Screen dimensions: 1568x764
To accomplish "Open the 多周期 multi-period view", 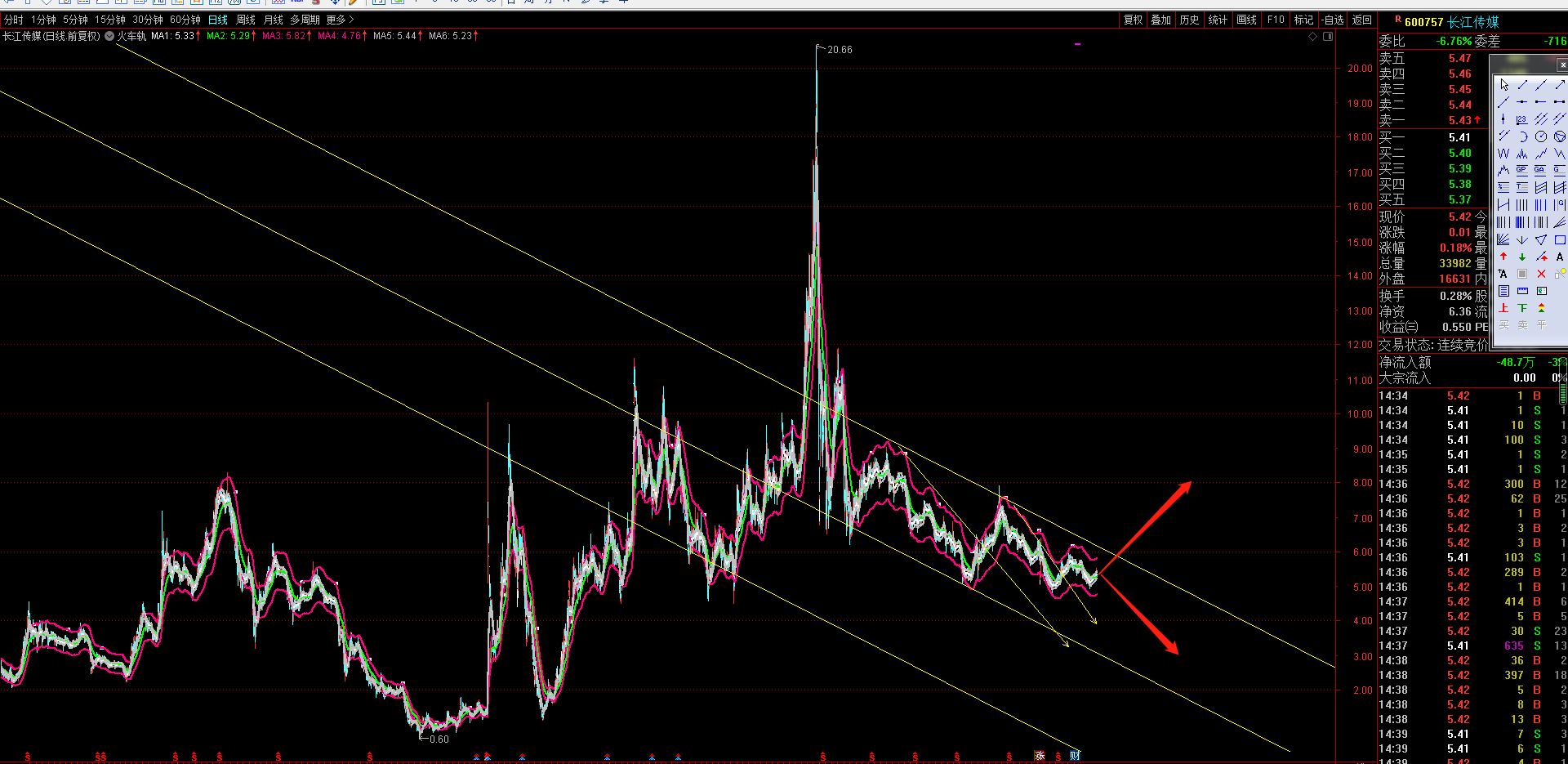I will click(305, 20).
